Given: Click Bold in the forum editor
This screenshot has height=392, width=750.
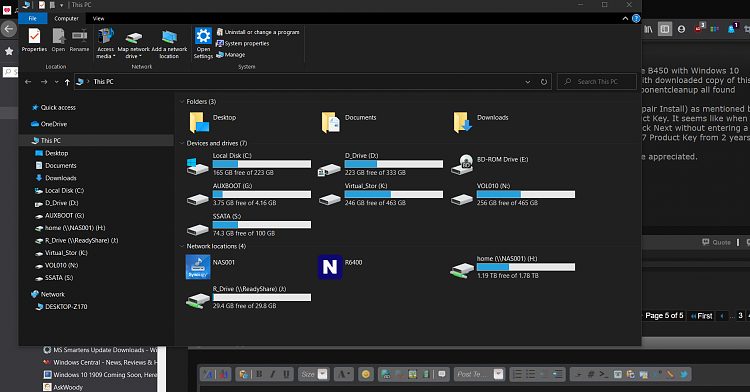Looking at the screenshot, I should pos(259,374).
